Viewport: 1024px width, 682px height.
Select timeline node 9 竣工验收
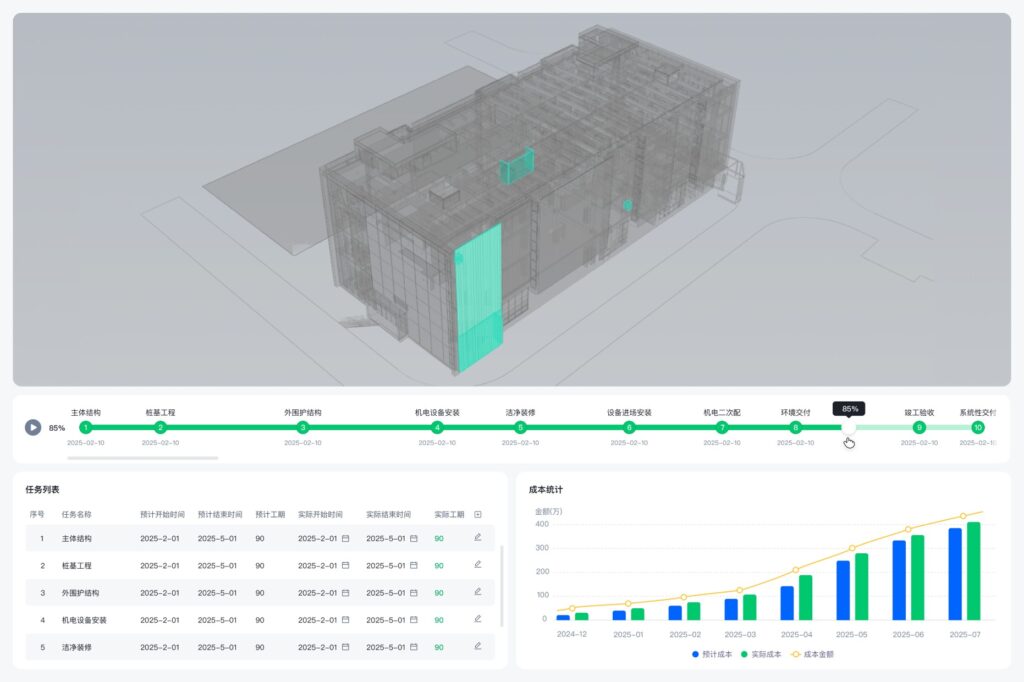[x=919, y=427]
